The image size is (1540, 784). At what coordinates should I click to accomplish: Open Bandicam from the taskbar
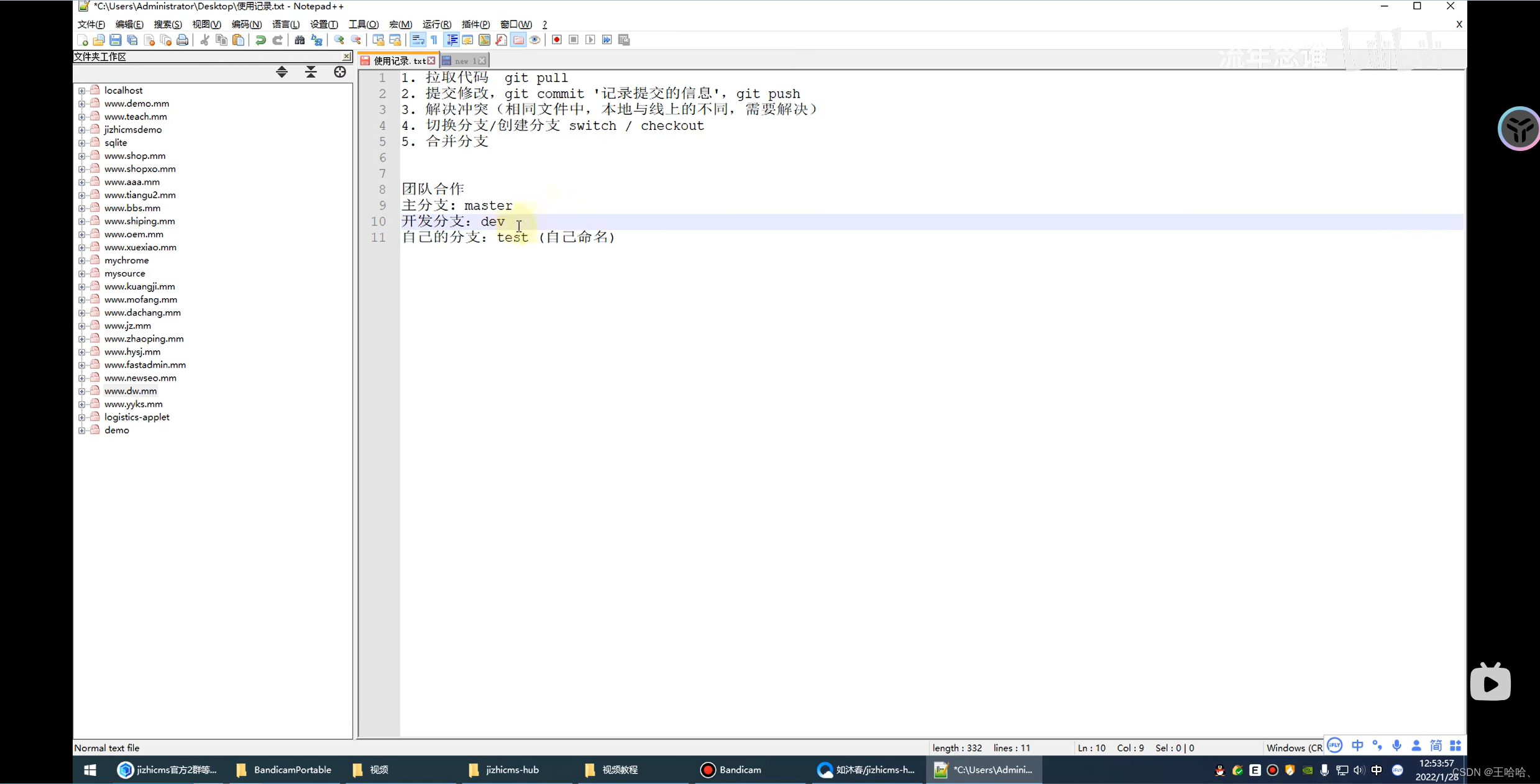click(x=731, y=770)
